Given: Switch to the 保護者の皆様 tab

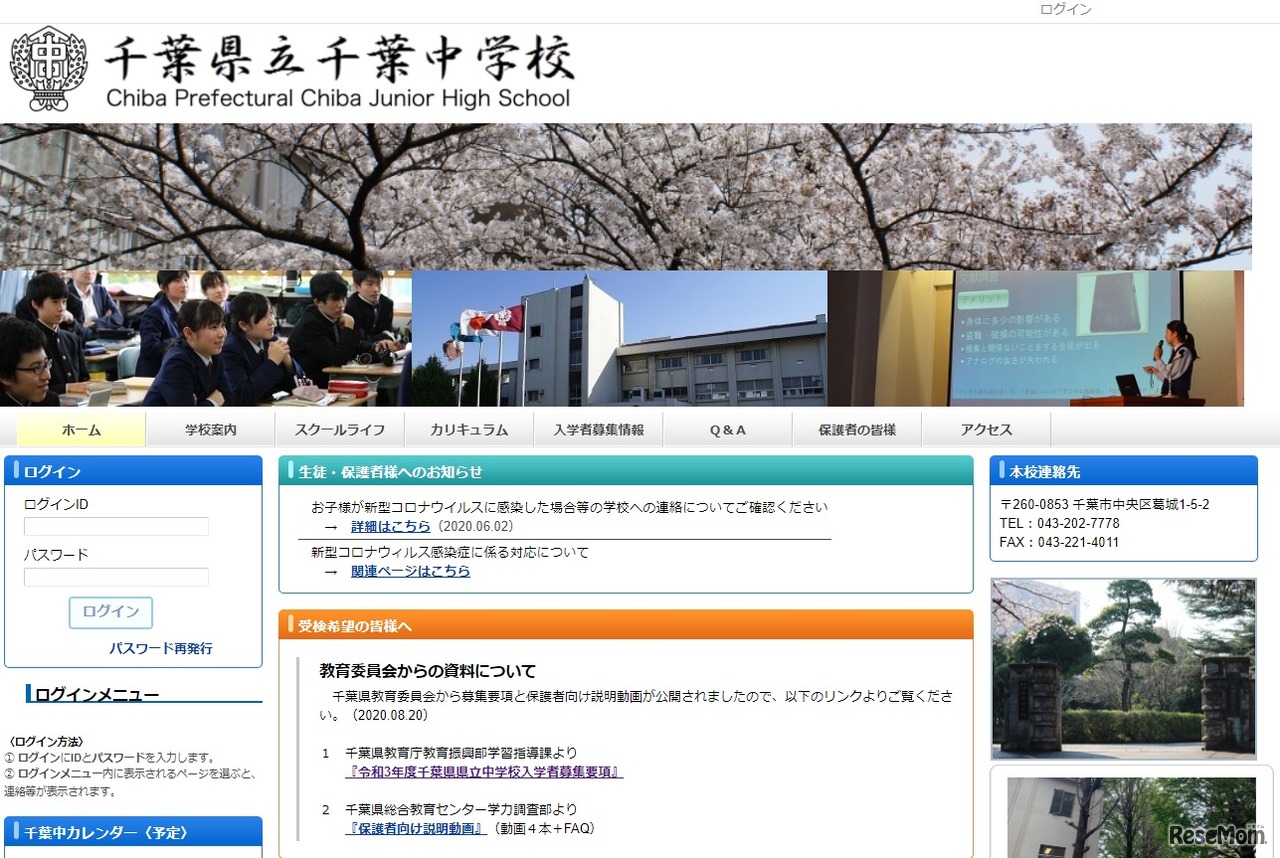Looking at the screenshot, I should tap(856, 429).
